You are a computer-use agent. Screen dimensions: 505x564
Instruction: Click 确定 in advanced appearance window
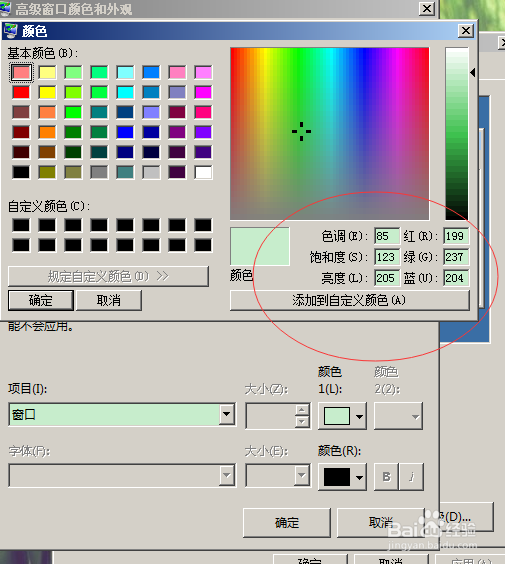tap(287, 523)
